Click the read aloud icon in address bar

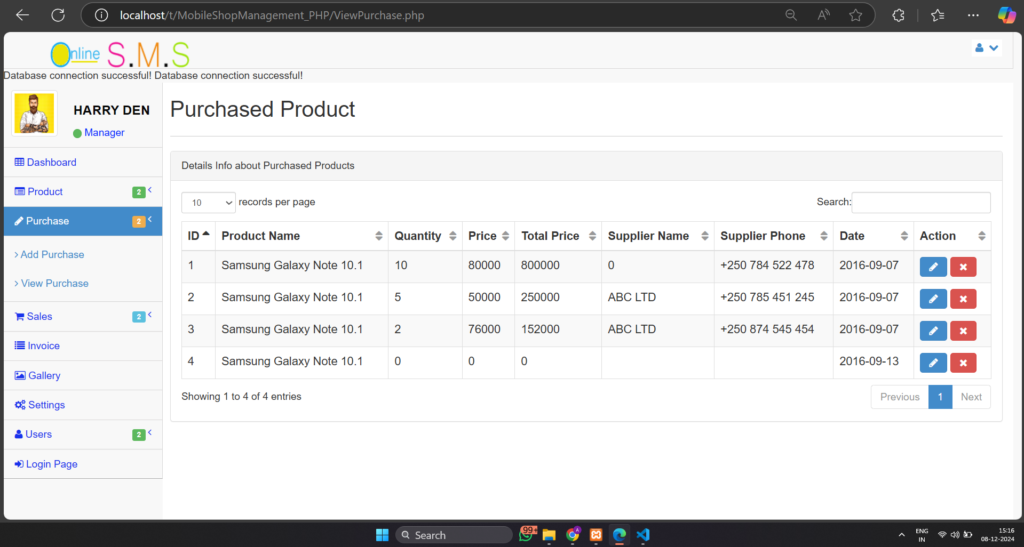pos(824,15)
